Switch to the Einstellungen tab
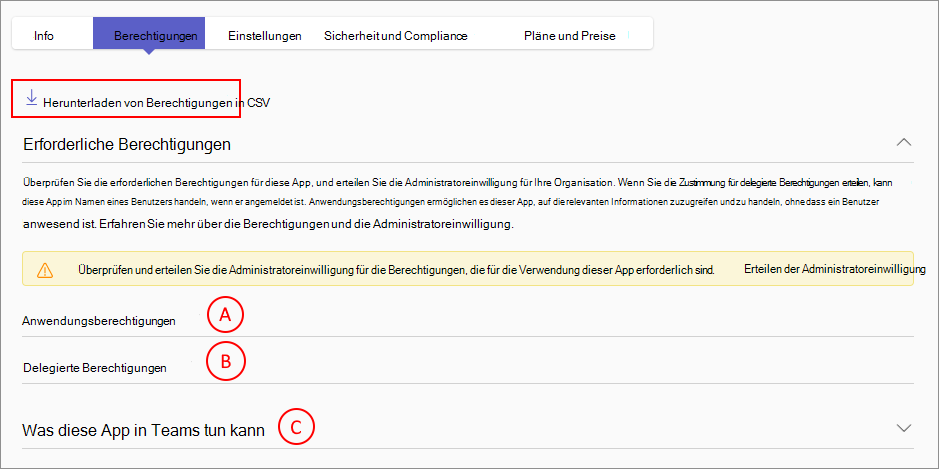This screenshot has width=939, height=469. (264, 36)
